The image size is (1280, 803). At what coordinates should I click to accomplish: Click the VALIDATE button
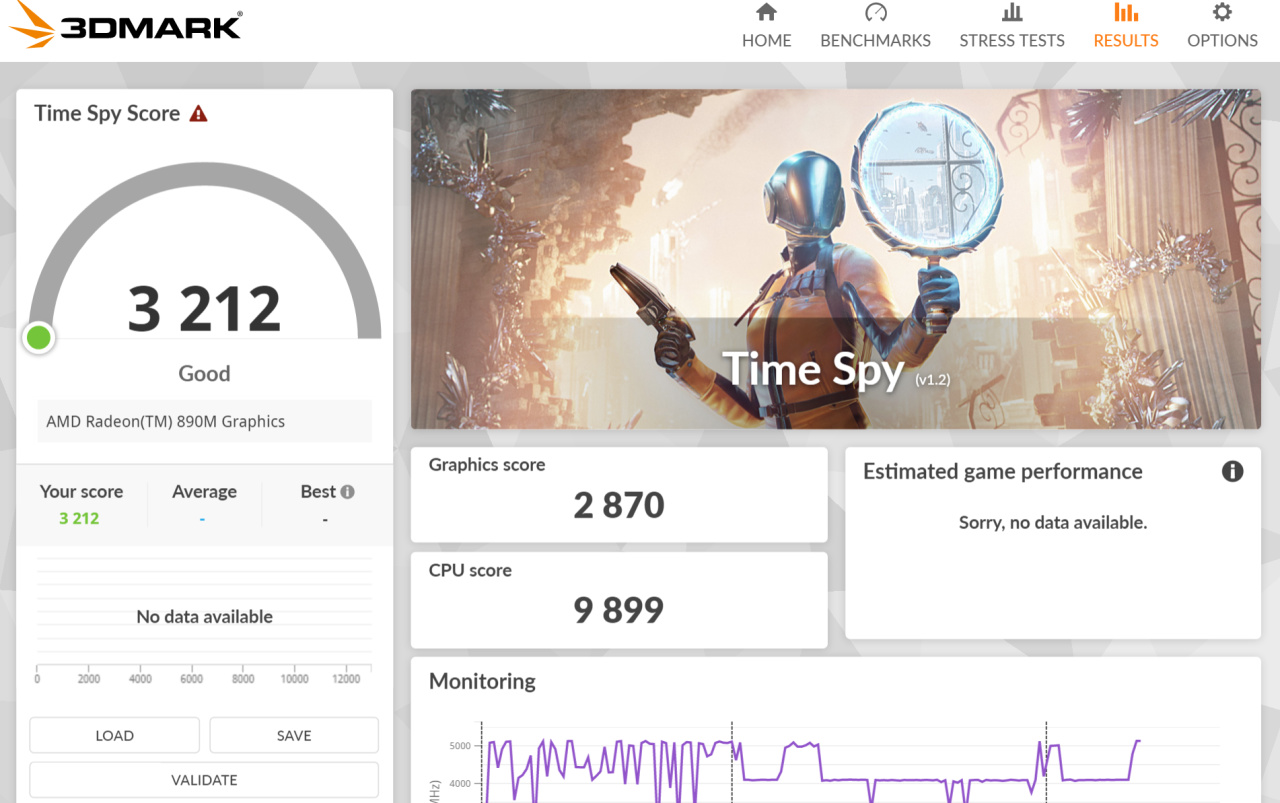(204, 780)
